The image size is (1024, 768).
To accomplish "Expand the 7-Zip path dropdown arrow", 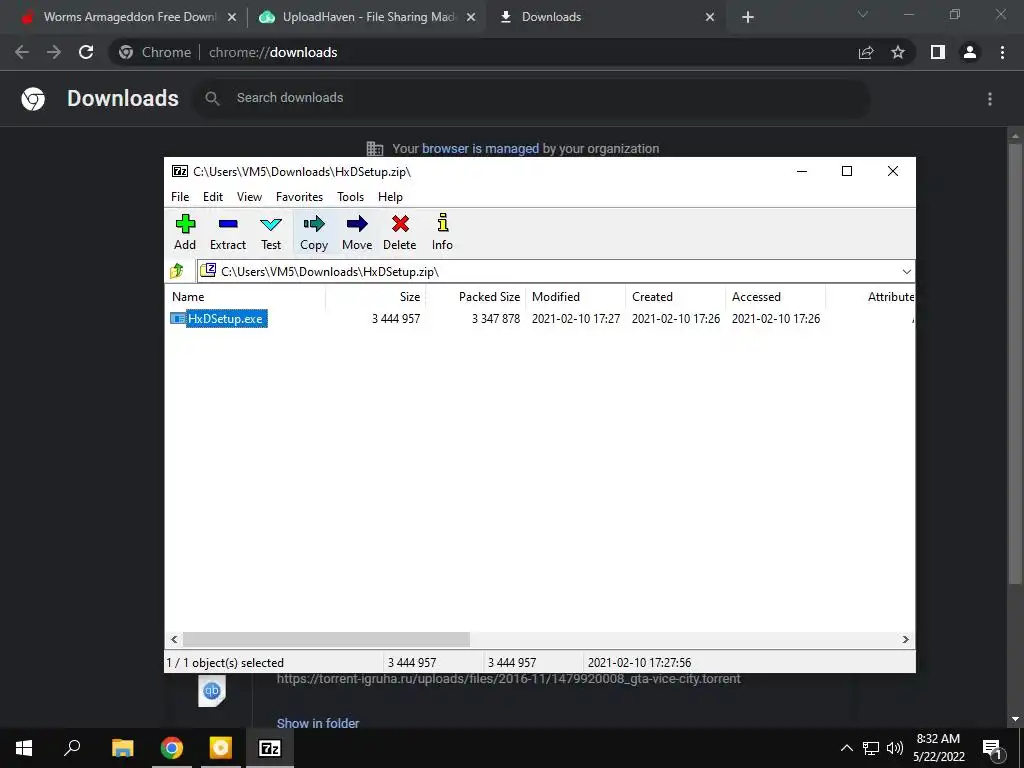I will click(906, 272).
